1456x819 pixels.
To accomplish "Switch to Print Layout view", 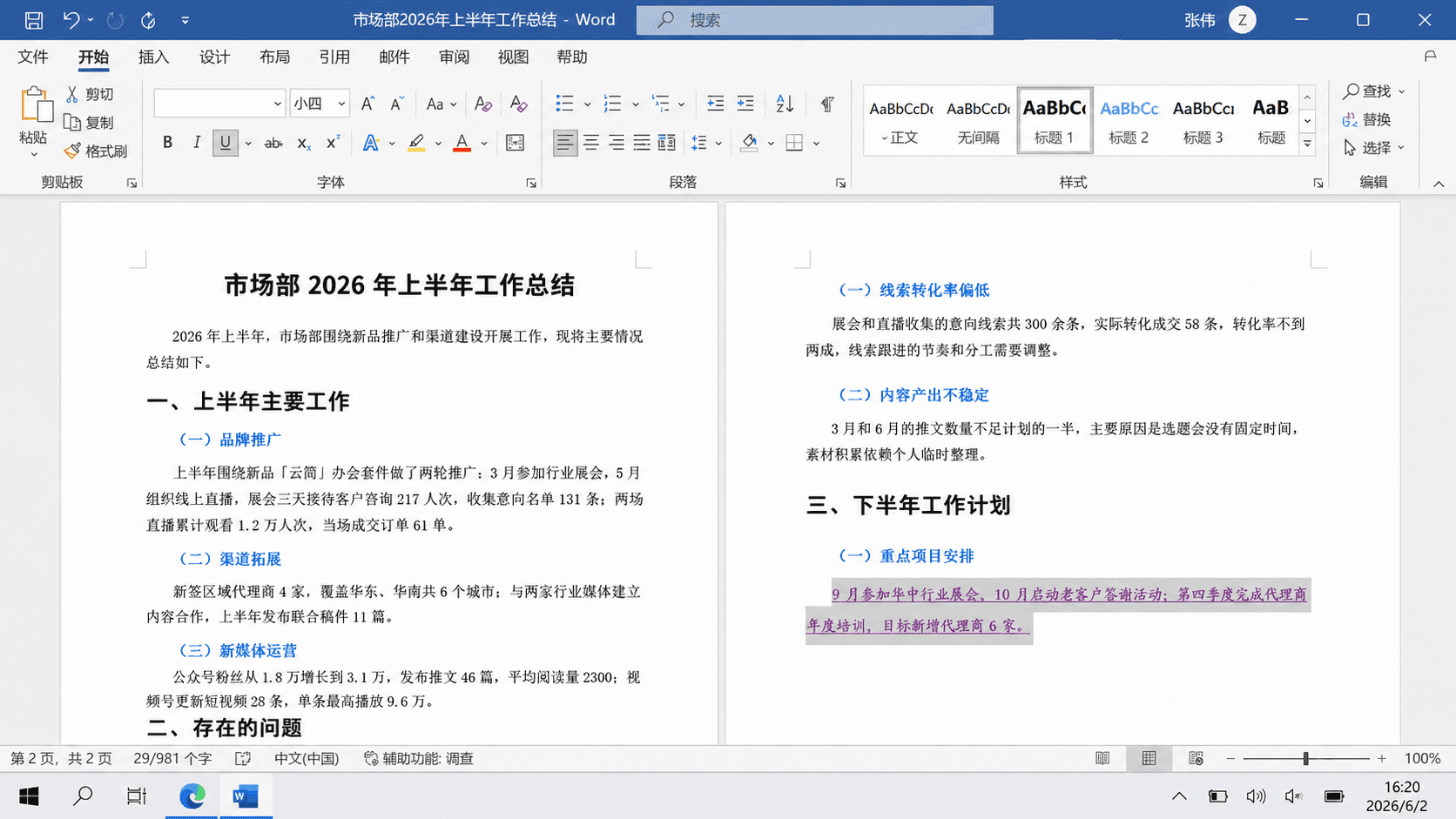I will pyautogui.click(x=1149, y=758).
